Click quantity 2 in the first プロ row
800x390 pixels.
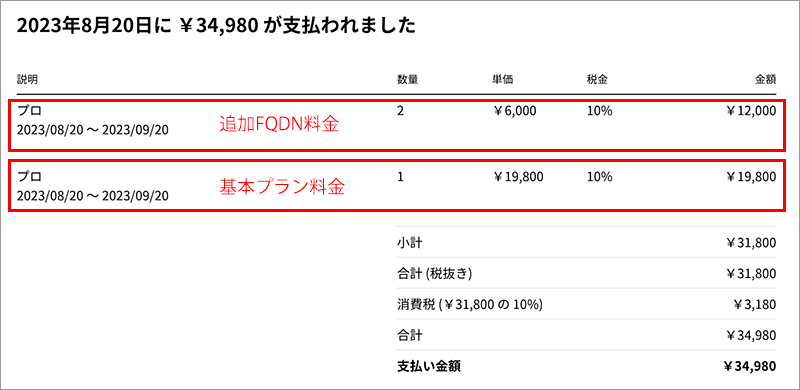point(400,111)
